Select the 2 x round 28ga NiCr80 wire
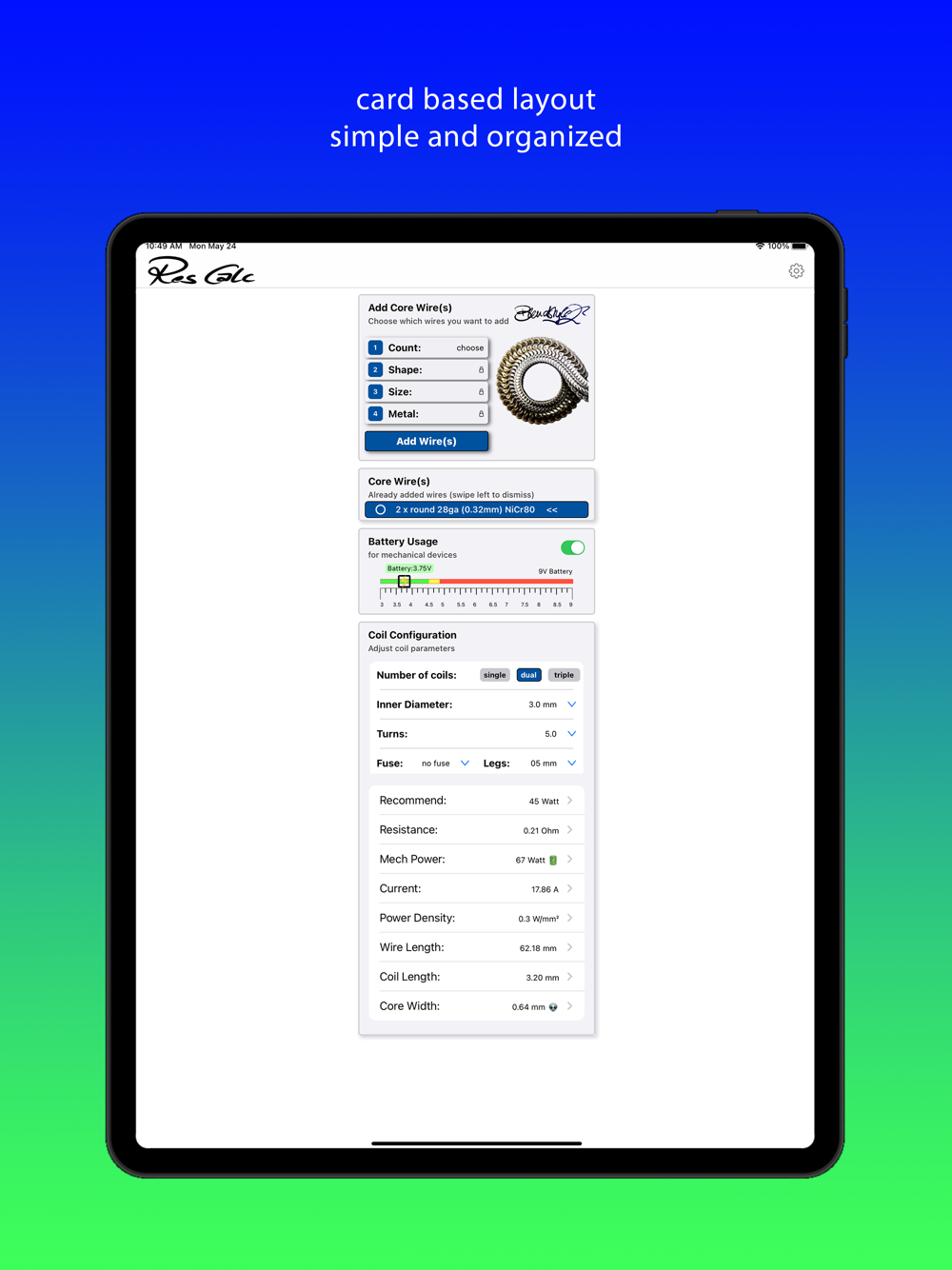 (476, 509)
